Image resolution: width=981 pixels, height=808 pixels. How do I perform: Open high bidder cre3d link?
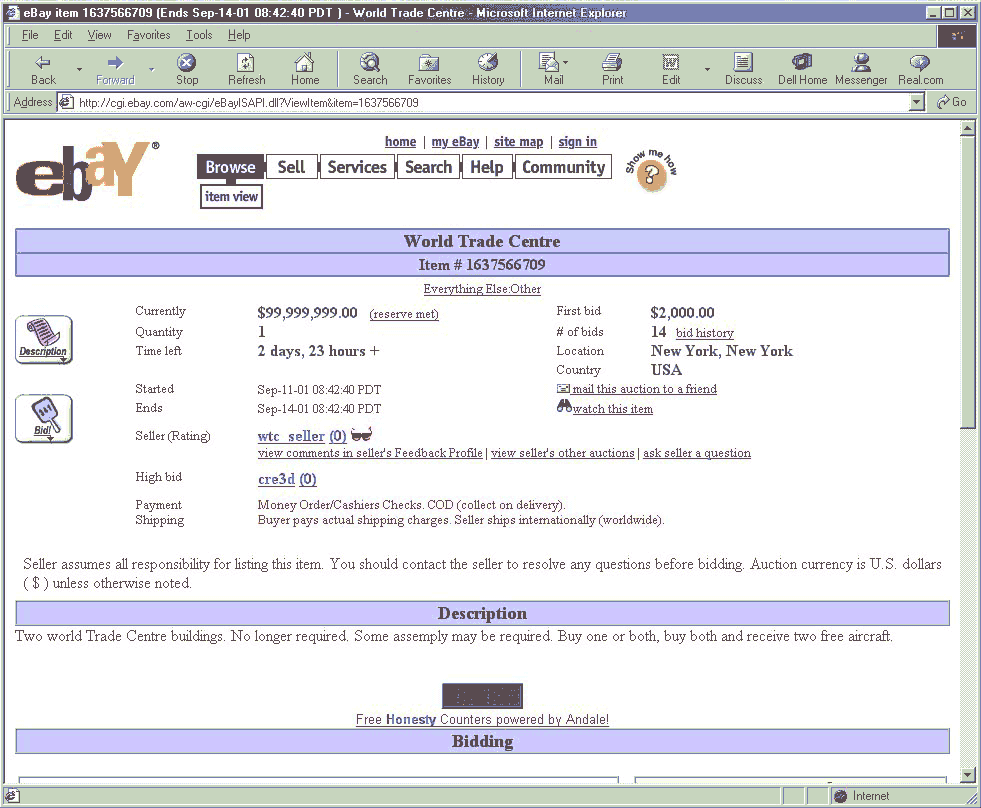tap(277, 479)
